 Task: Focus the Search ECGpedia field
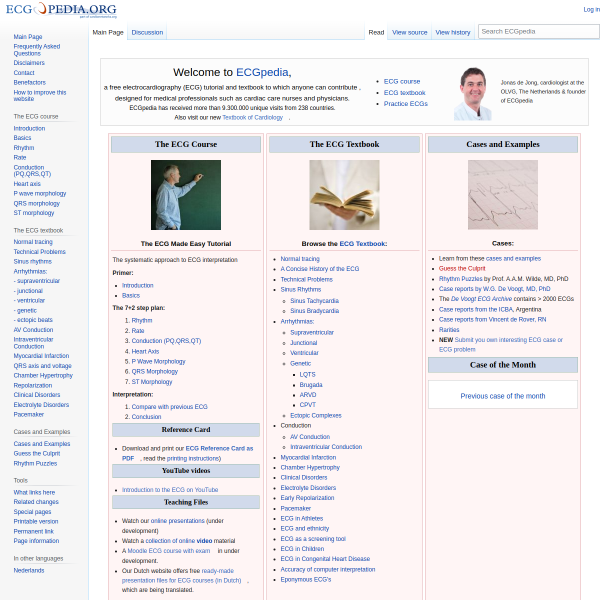538,32
